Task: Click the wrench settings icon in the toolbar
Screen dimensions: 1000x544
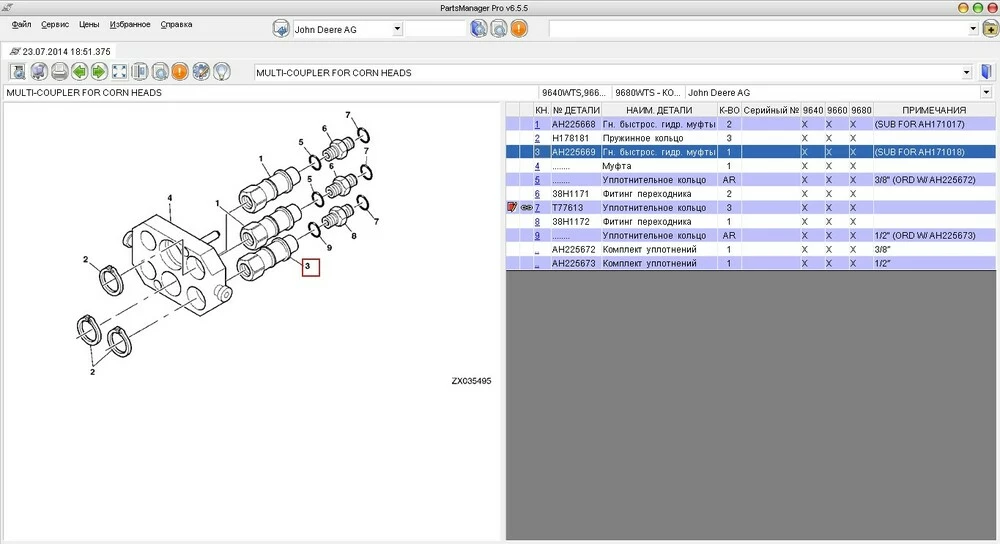Action: (200, 72)
